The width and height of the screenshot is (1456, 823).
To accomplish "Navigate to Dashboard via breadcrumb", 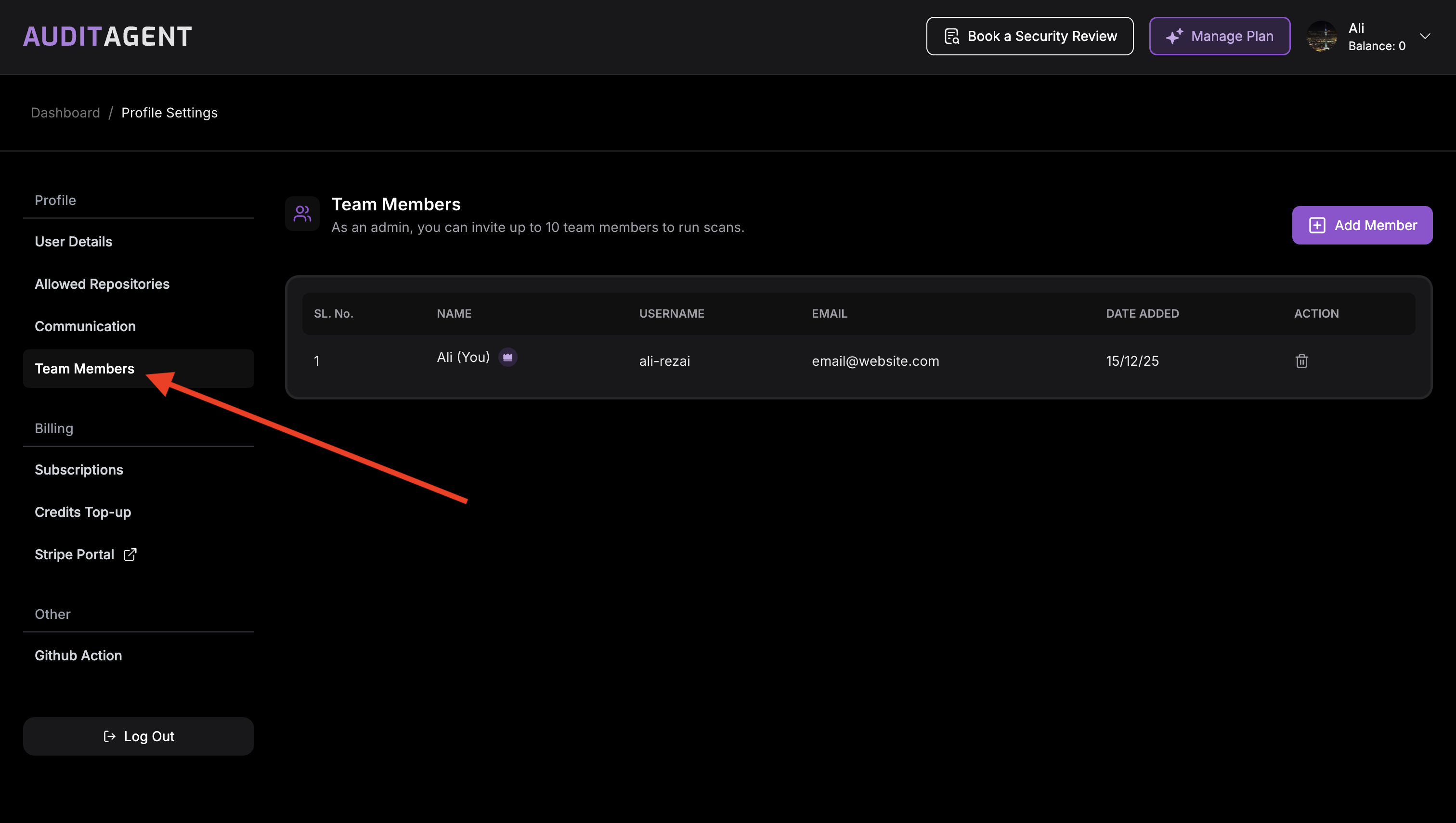I will pyautogui.click(x=65, y=113).
